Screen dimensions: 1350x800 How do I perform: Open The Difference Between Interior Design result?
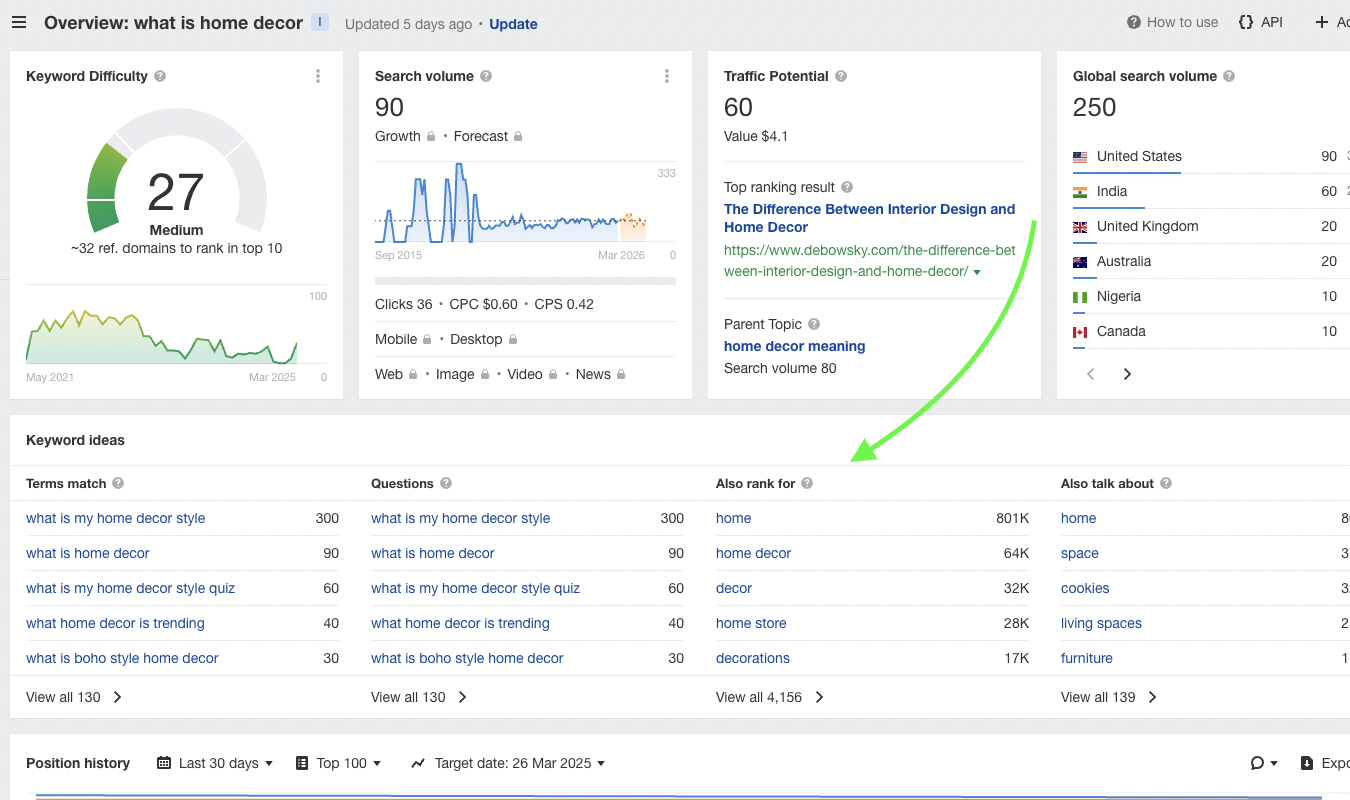click(x=869, y=218)
